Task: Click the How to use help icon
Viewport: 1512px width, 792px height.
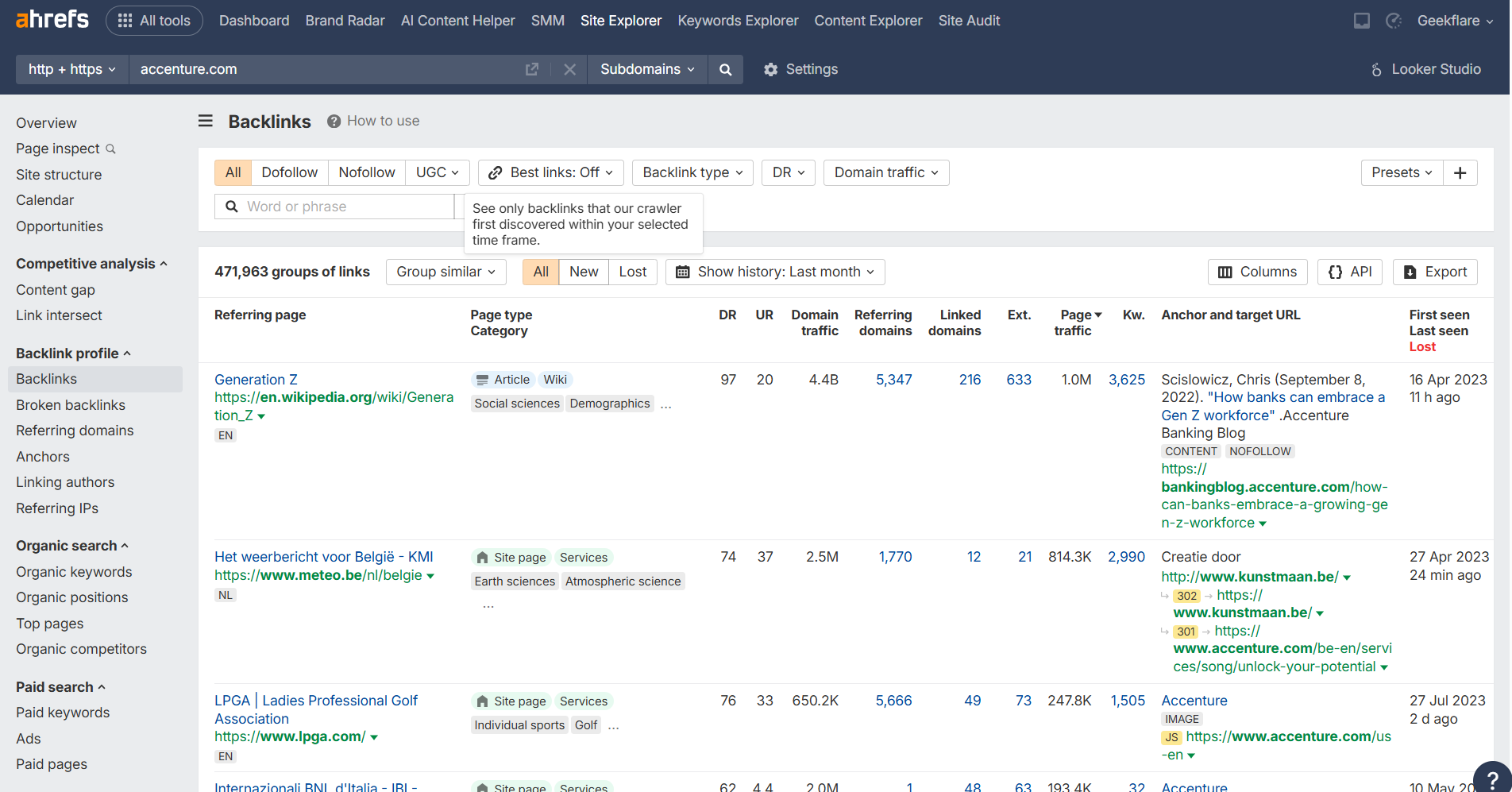Action: 334,121
